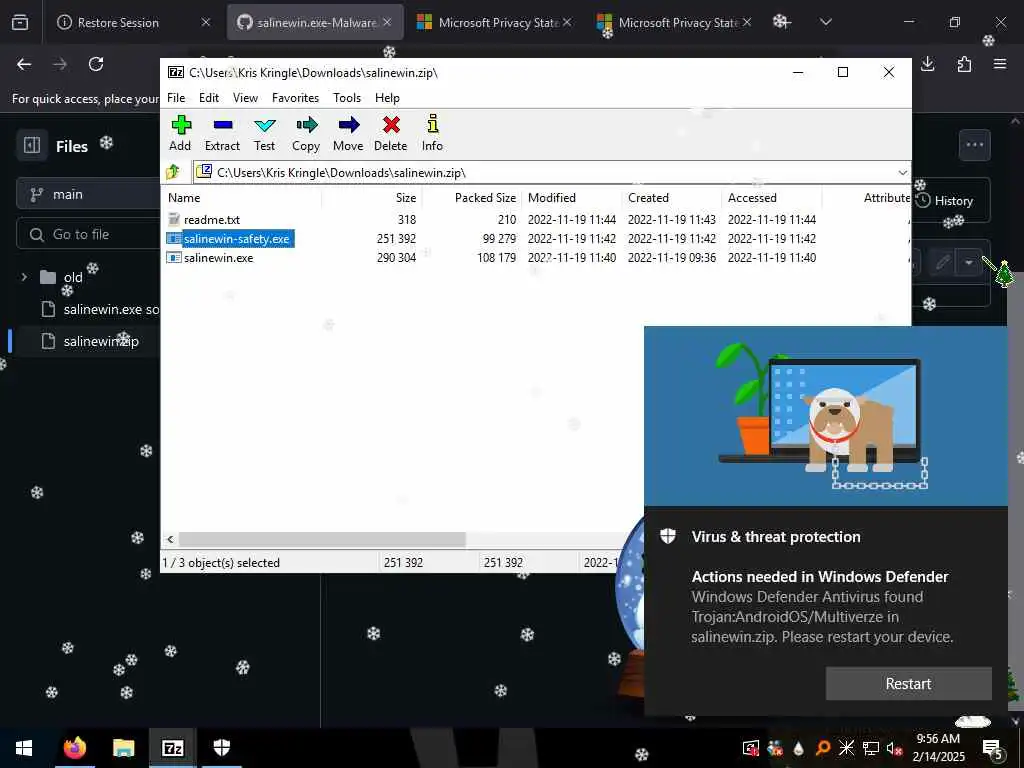Sort by the Name column header
This screenshot has width=1024, height=768.
point(242,198)
